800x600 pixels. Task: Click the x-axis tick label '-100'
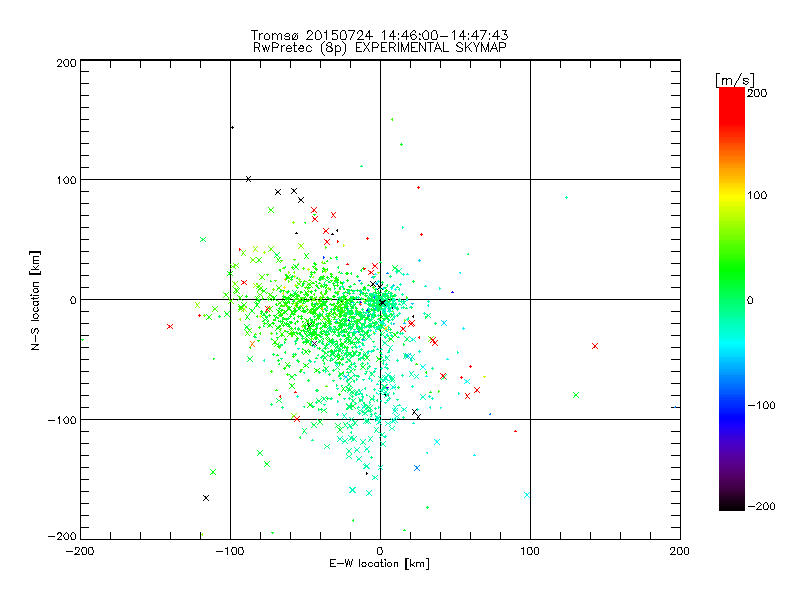pyautogui.click(x=230, y=551)
